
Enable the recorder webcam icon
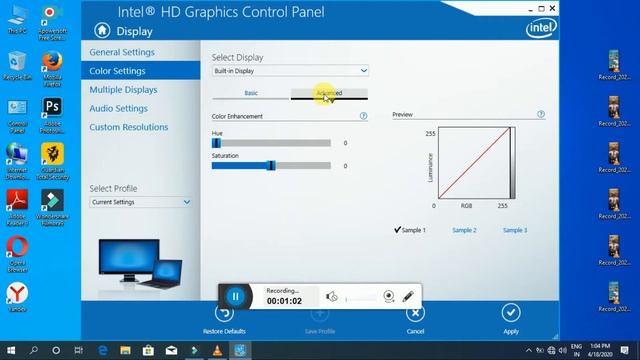point(389,296)
